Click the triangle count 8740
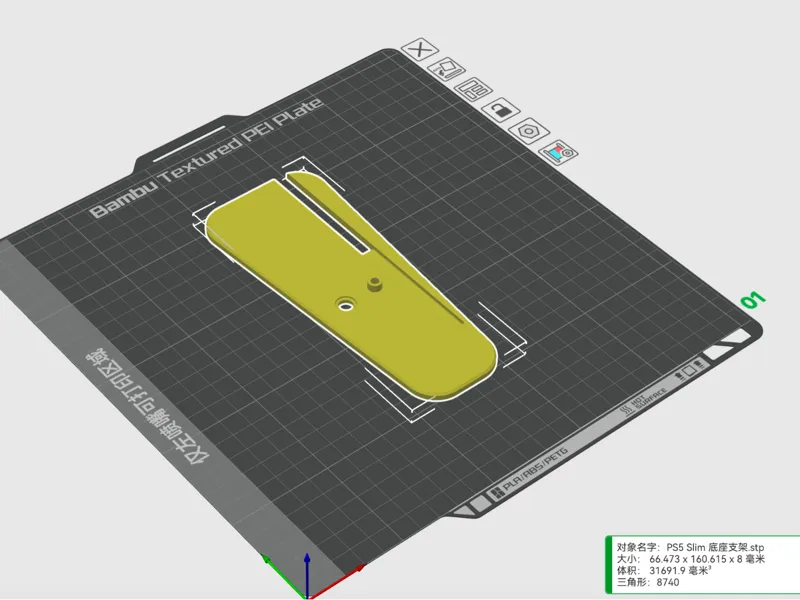This screenshot has height=600, width=800. click(x=668, y=582)
